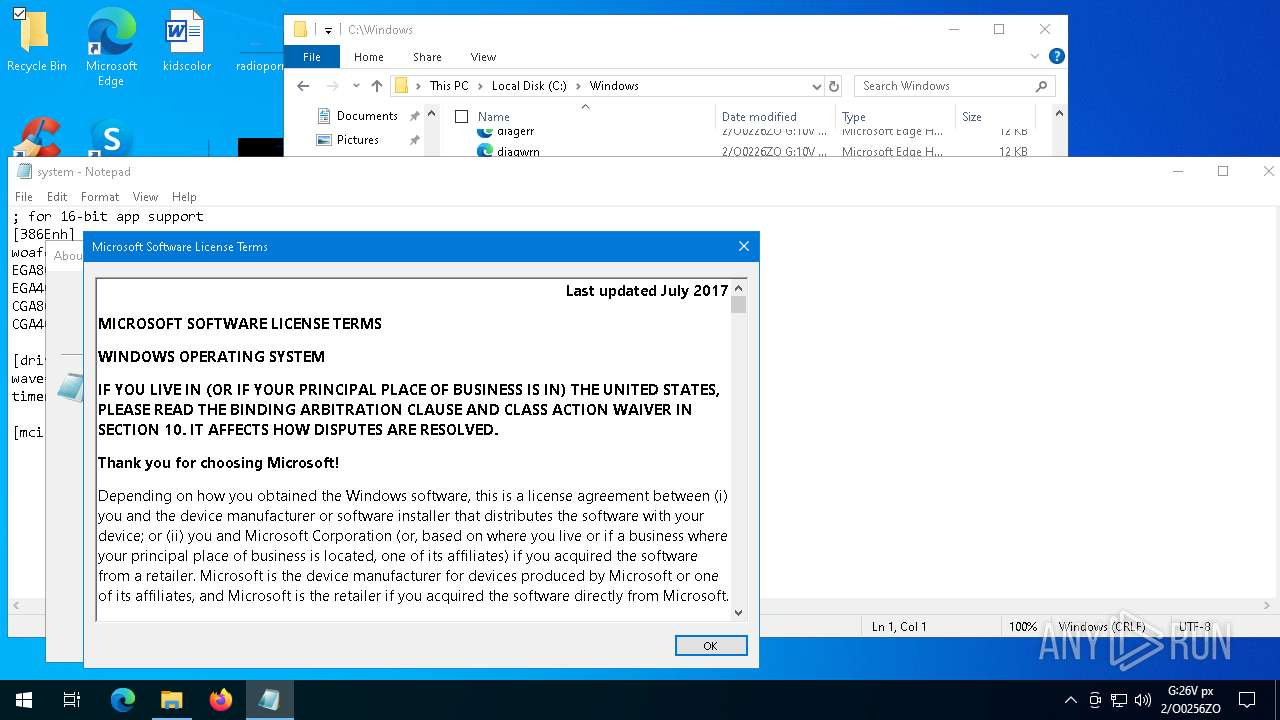
Task: Expand the address bar history dropdown
Action: click(x=816, y=86)
